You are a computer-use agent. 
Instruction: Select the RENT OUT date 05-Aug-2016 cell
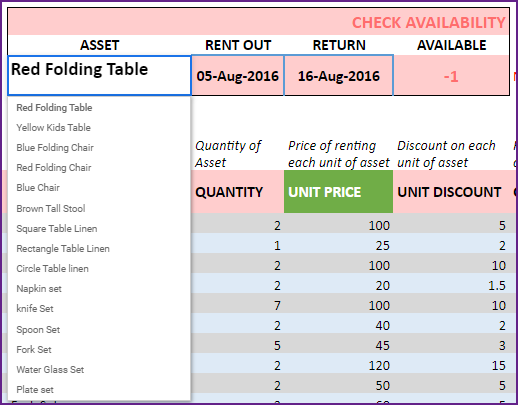[x=238, y=76]
